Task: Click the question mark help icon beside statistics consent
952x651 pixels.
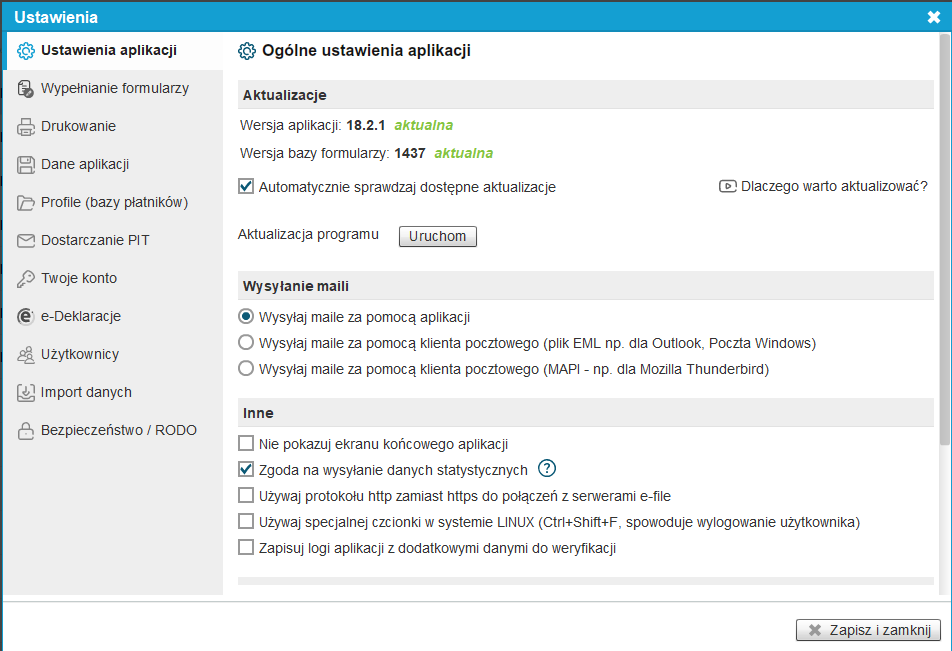Action: pyautogui.click(x=547, y=469)
